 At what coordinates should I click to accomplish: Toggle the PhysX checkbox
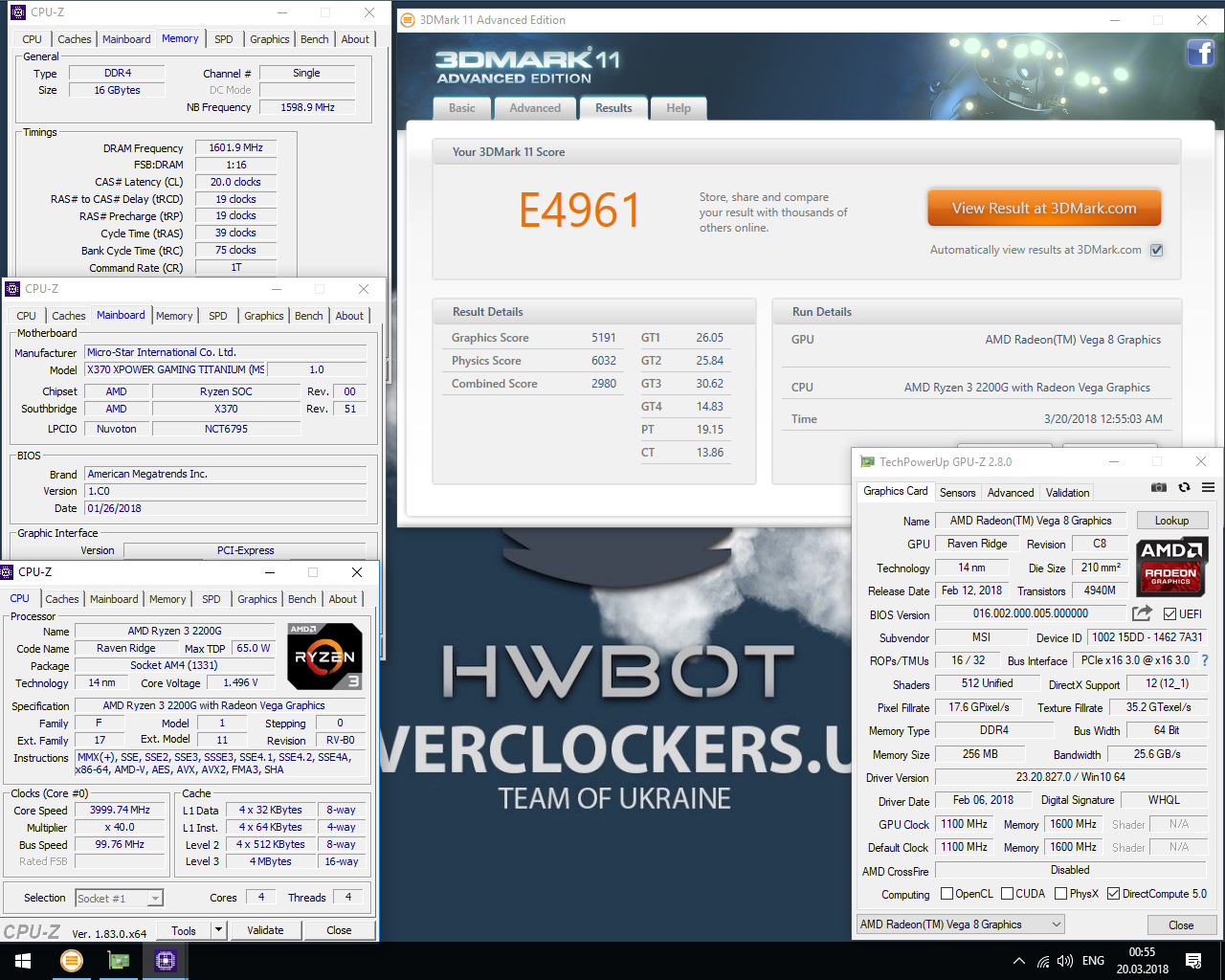coord(1060,893)
